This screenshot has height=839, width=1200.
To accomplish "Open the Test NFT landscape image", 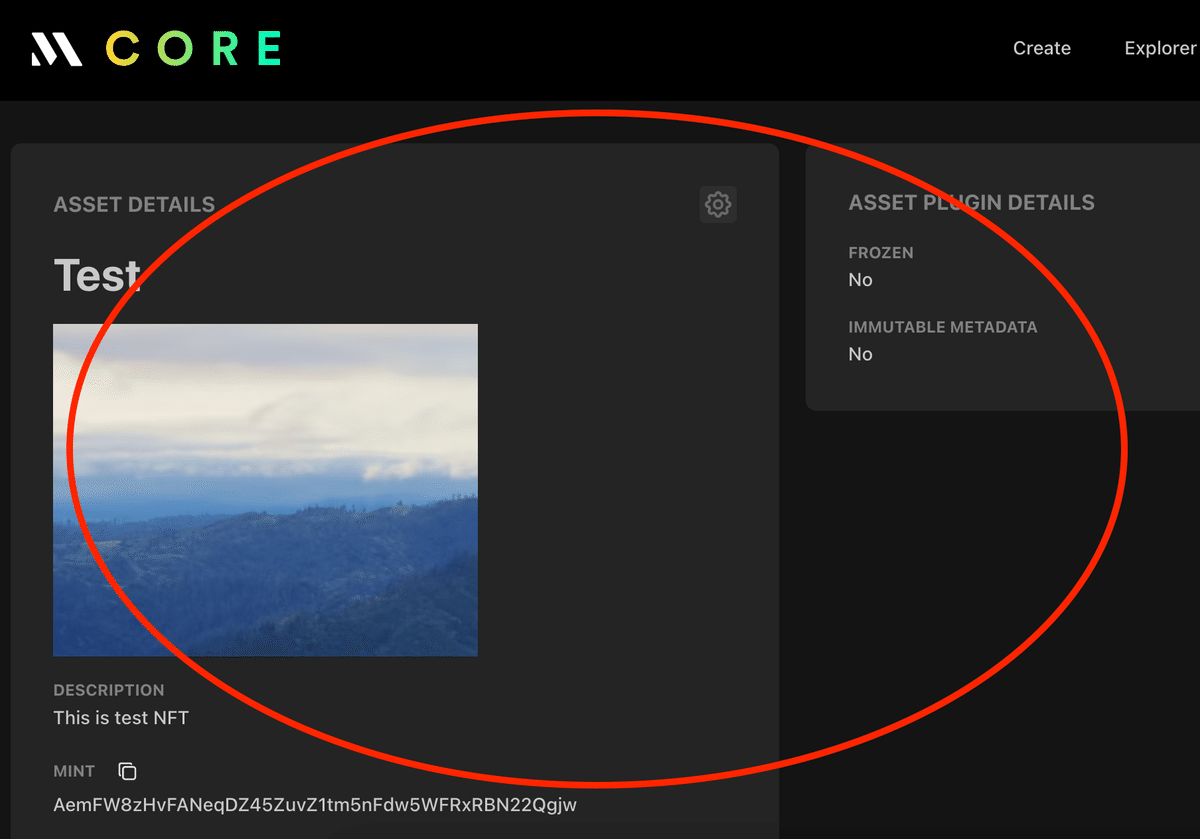I will (265, 490).
